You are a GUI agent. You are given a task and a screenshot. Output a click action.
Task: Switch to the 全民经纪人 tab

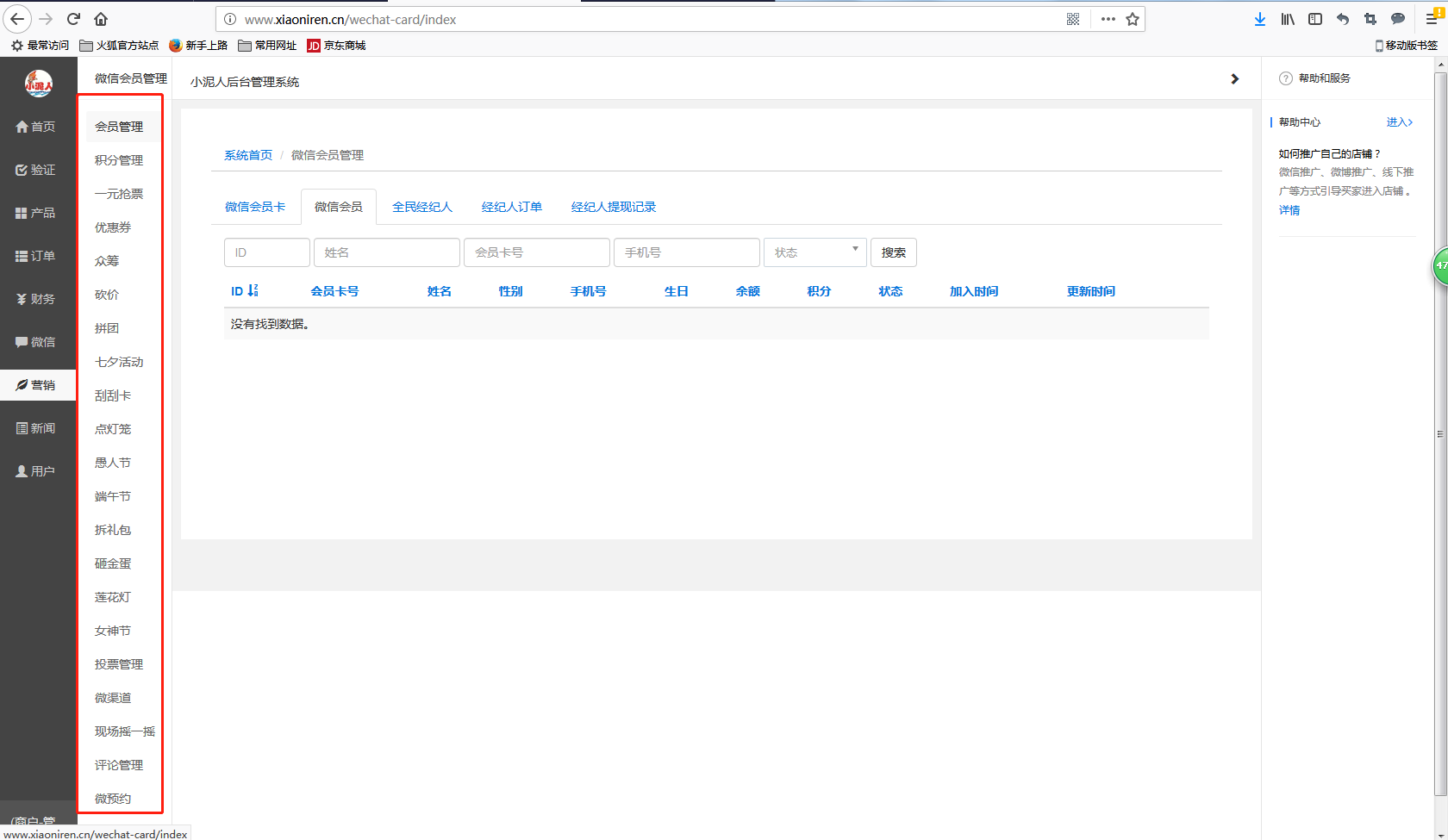click(422, 207)
